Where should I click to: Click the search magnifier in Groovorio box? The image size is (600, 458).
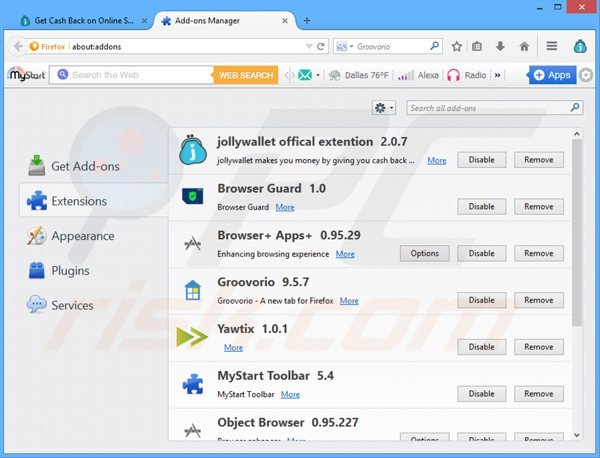point(434,46)
